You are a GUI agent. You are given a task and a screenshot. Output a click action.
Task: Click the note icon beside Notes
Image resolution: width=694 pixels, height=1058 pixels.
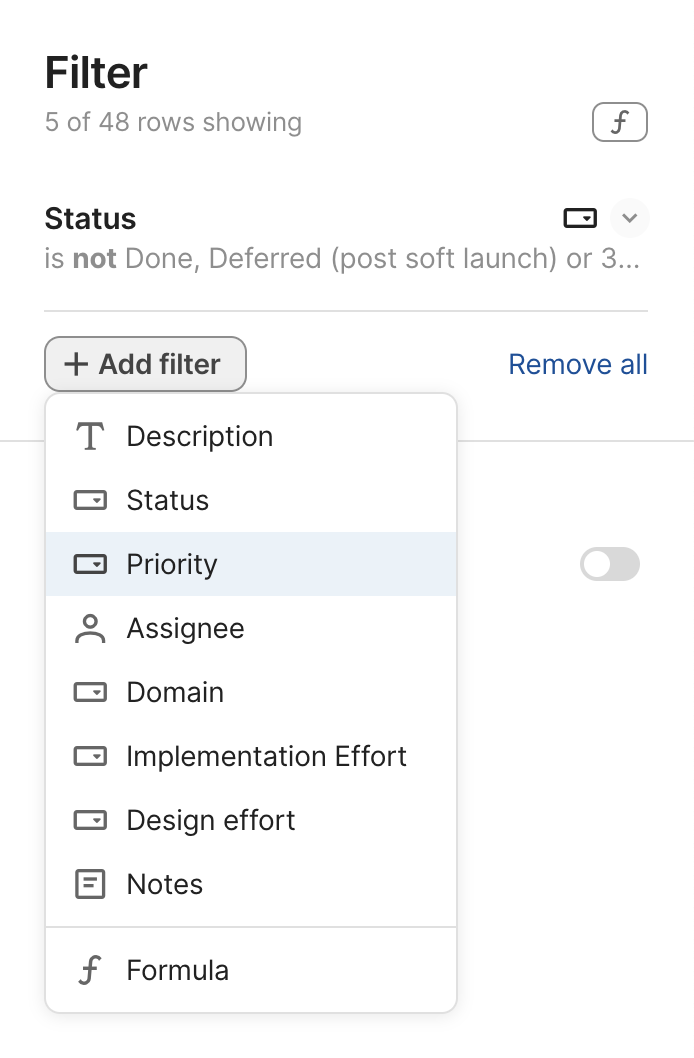[x=90, y=885]
